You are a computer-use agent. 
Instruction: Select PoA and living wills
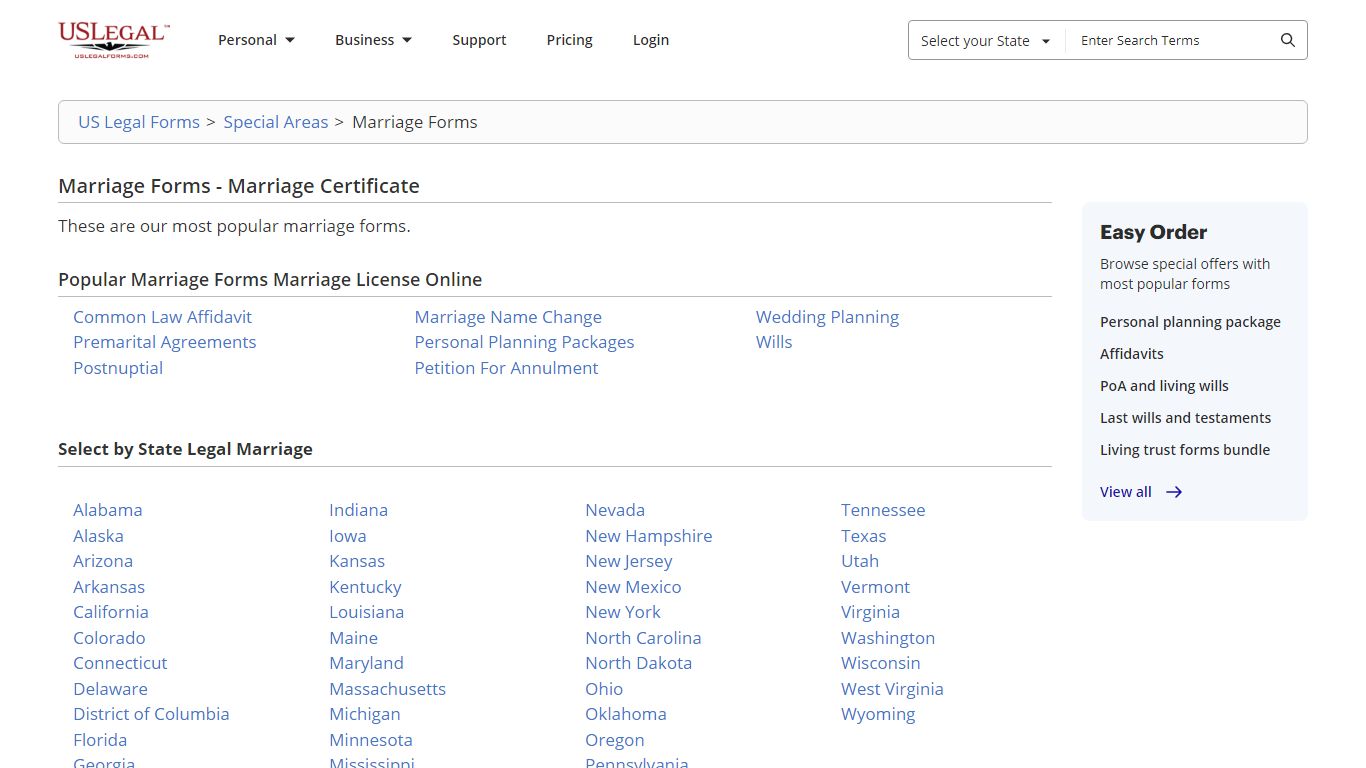click(1164, 386)
